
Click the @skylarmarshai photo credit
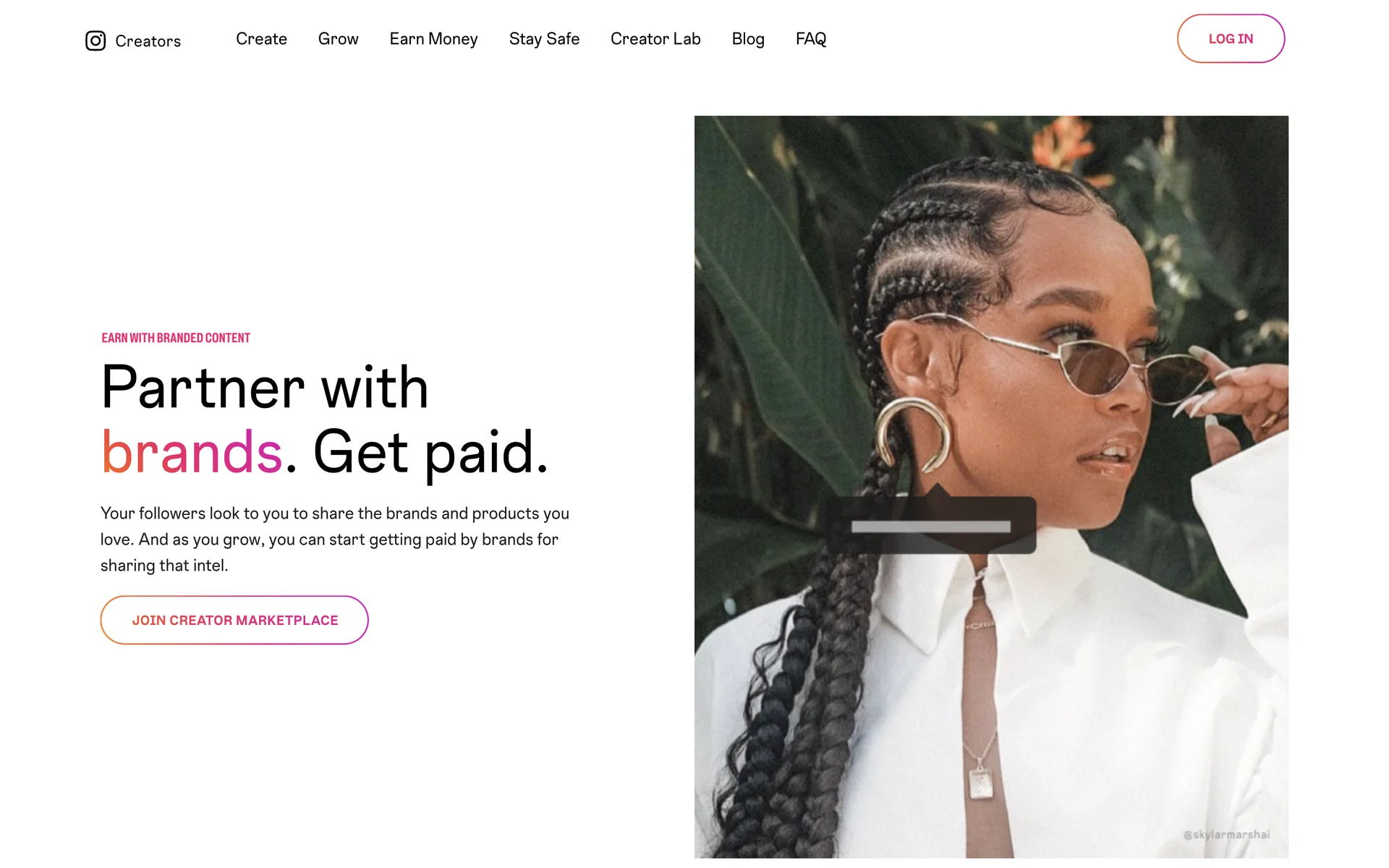coord(1226,835)
